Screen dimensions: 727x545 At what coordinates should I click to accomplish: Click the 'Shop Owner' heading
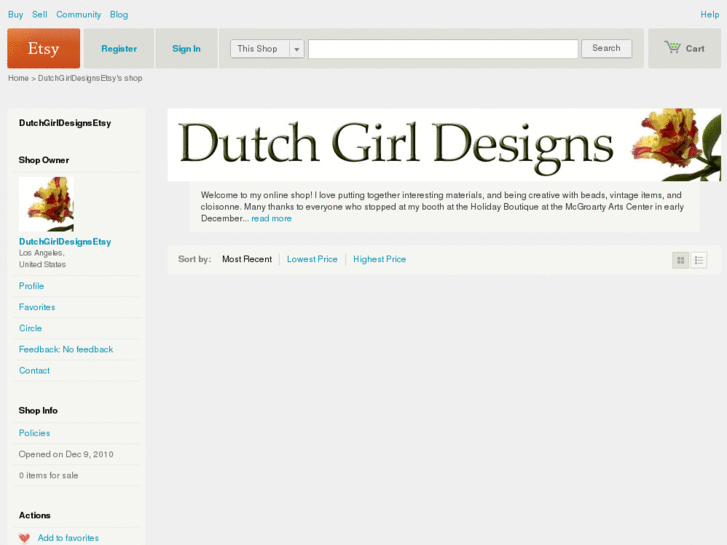point(44,160)
